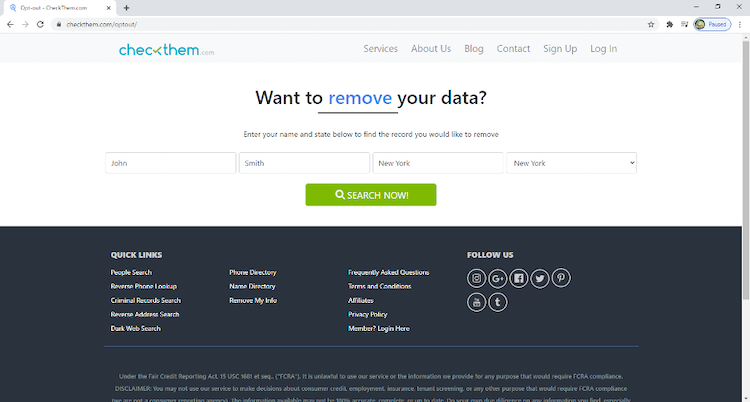Click the address bar URL
Viewport: 750px width, 402px height.
[102, 24]
